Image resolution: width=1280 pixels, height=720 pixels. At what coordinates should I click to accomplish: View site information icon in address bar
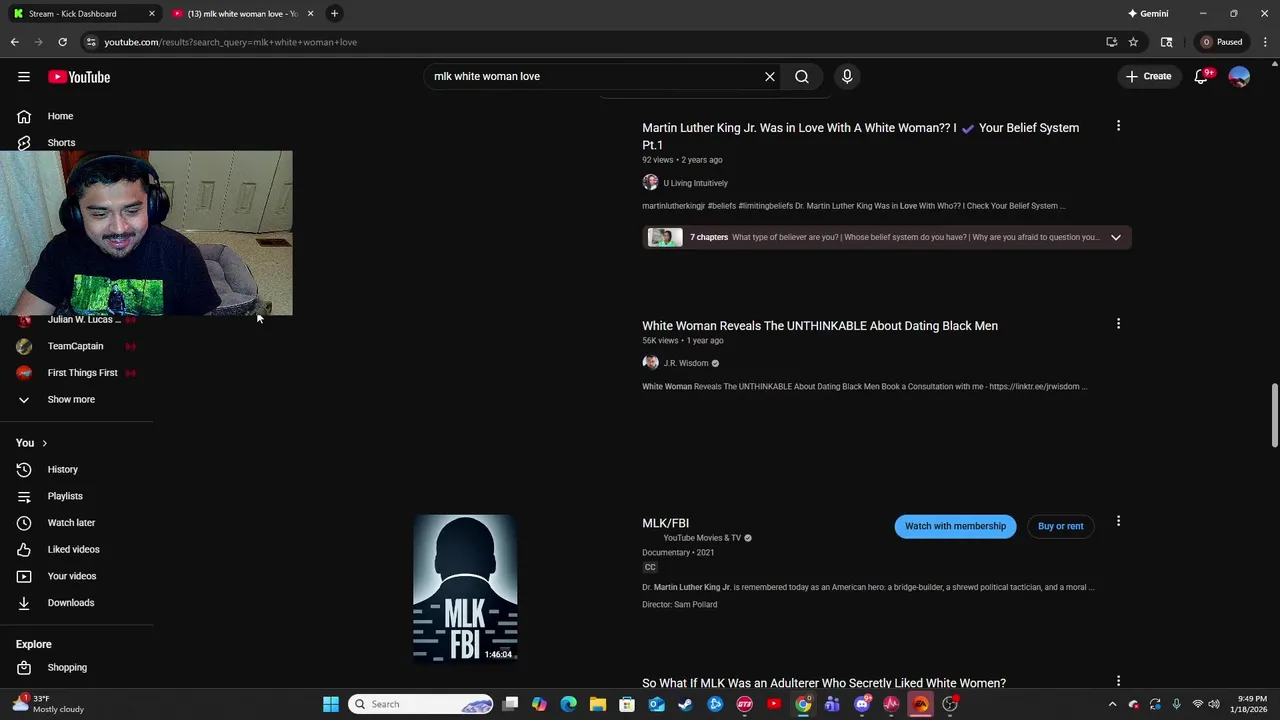point(91,42)
